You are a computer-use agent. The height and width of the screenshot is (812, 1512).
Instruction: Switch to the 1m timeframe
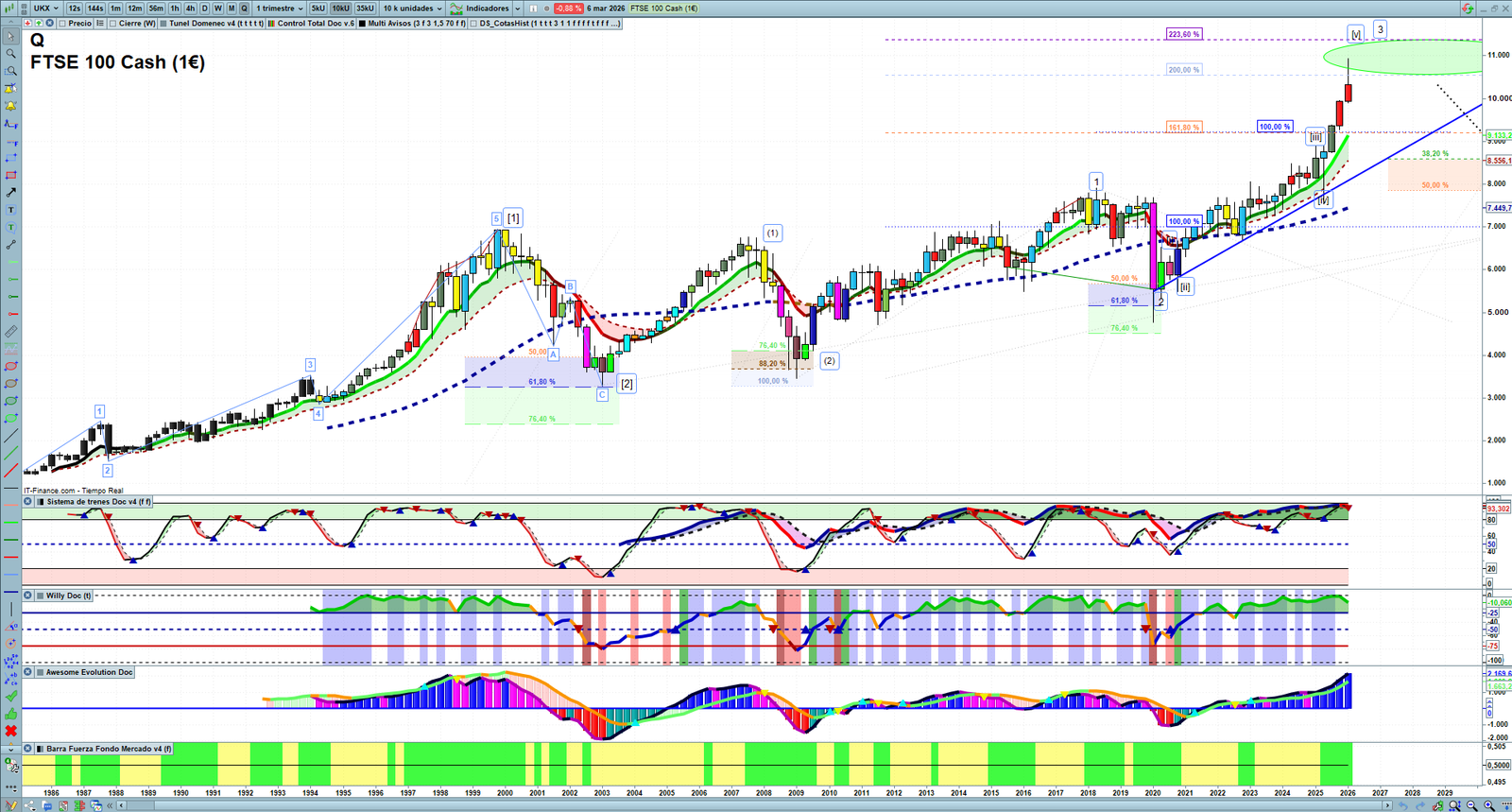tap(115, 9)
